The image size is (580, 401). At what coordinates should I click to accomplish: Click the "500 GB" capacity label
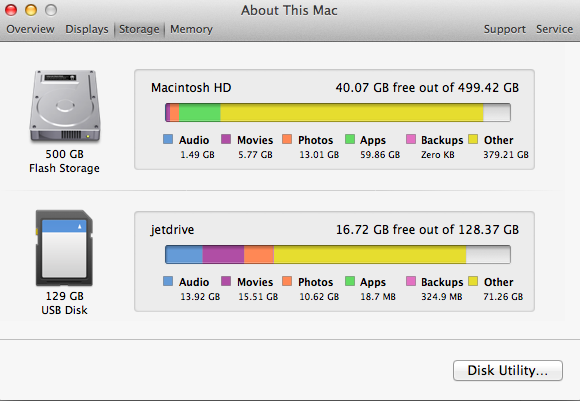click(65, 154)
